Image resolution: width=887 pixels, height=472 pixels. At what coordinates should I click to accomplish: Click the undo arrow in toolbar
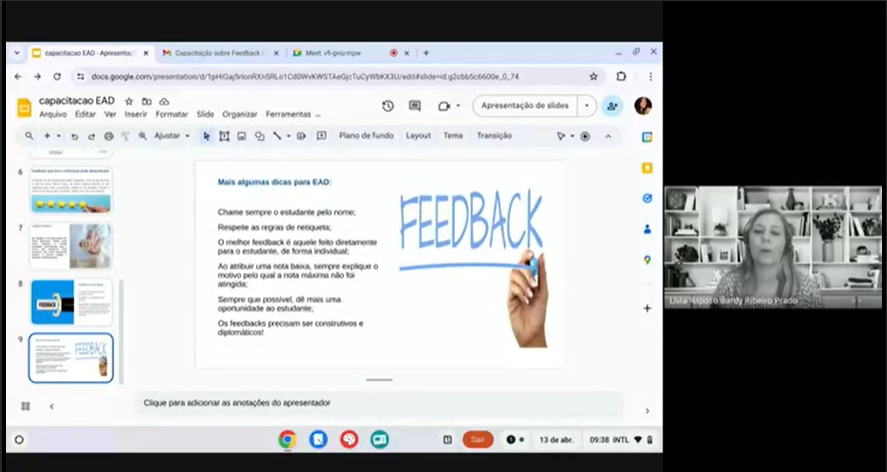click(x=74, y=136)
